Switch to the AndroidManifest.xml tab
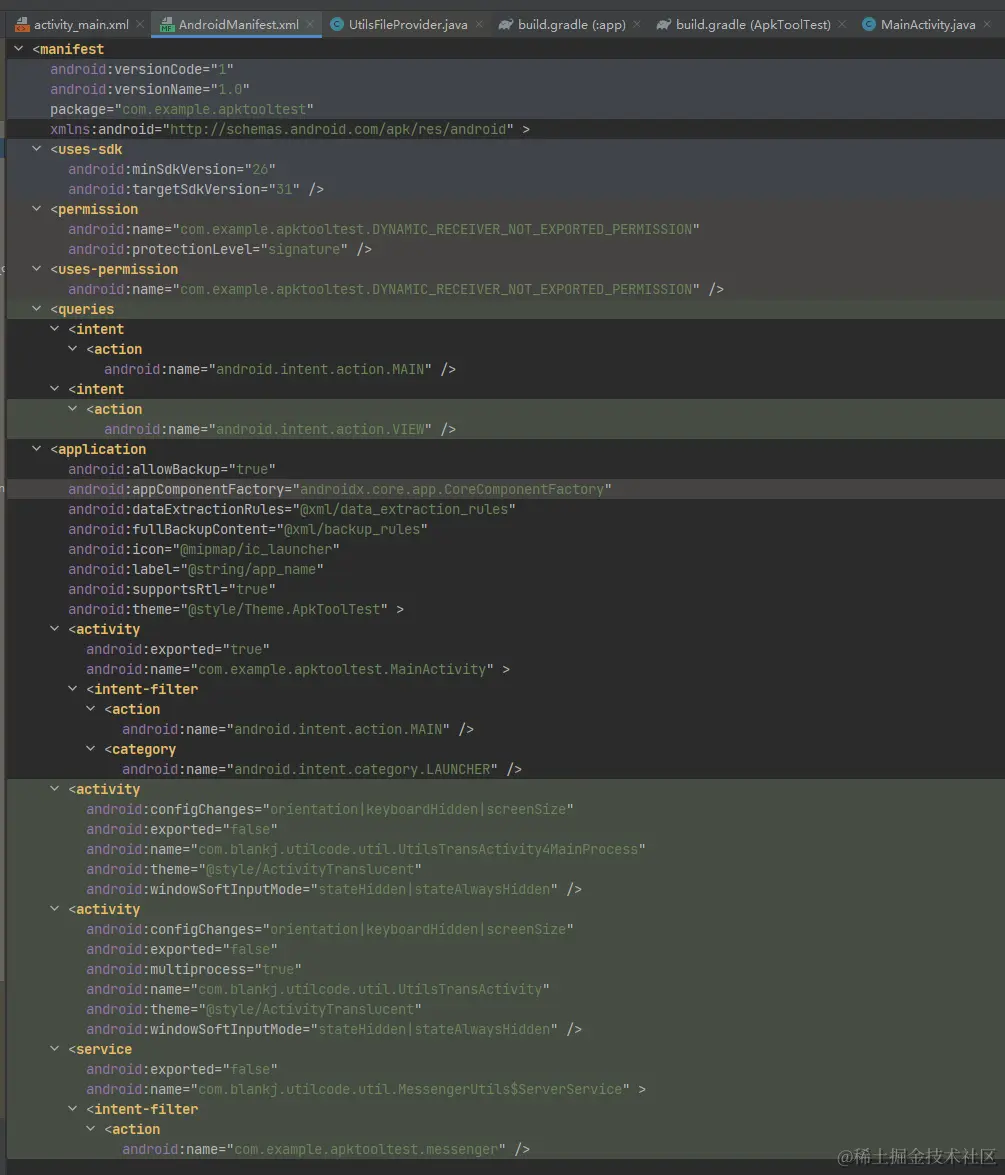1005x1175 pixels. [238, 25]
